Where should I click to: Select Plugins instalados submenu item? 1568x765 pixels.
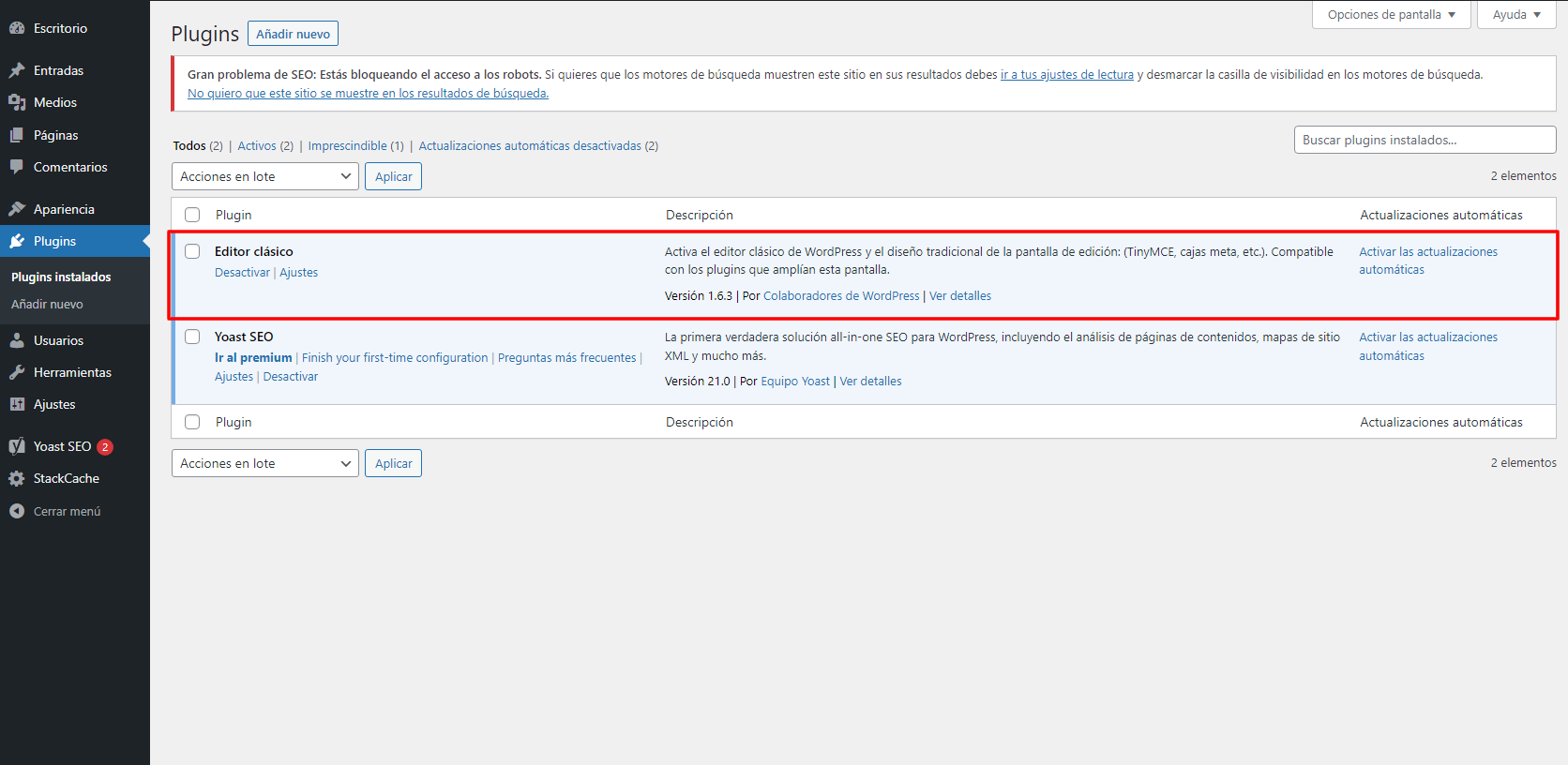61,277
